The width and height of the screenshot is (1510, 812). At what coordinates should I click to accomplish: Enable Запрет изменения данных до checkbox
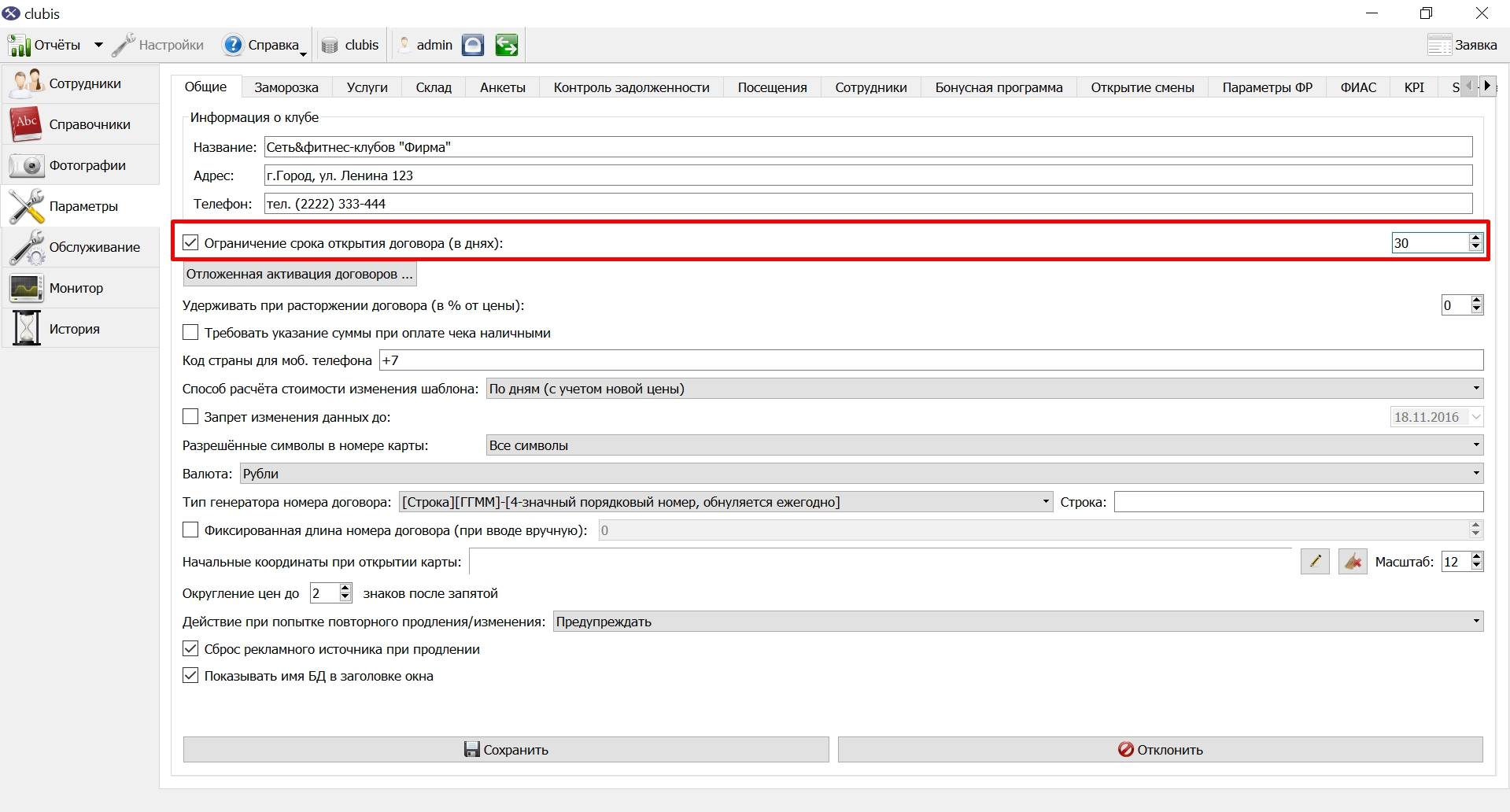click(190, 416)
